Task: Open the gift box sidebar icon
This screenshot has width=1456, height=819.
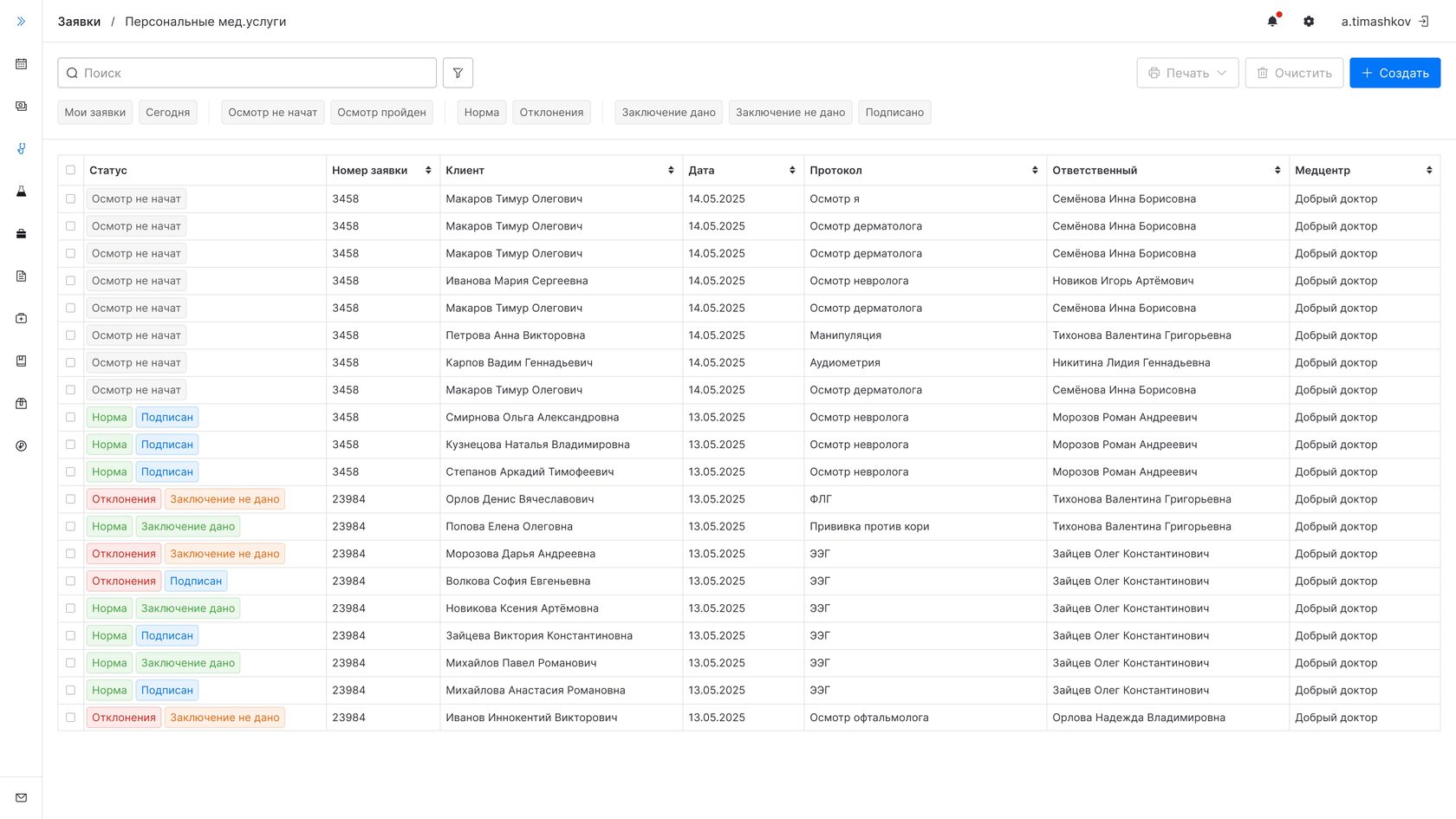Action: [x=21, y=404]
